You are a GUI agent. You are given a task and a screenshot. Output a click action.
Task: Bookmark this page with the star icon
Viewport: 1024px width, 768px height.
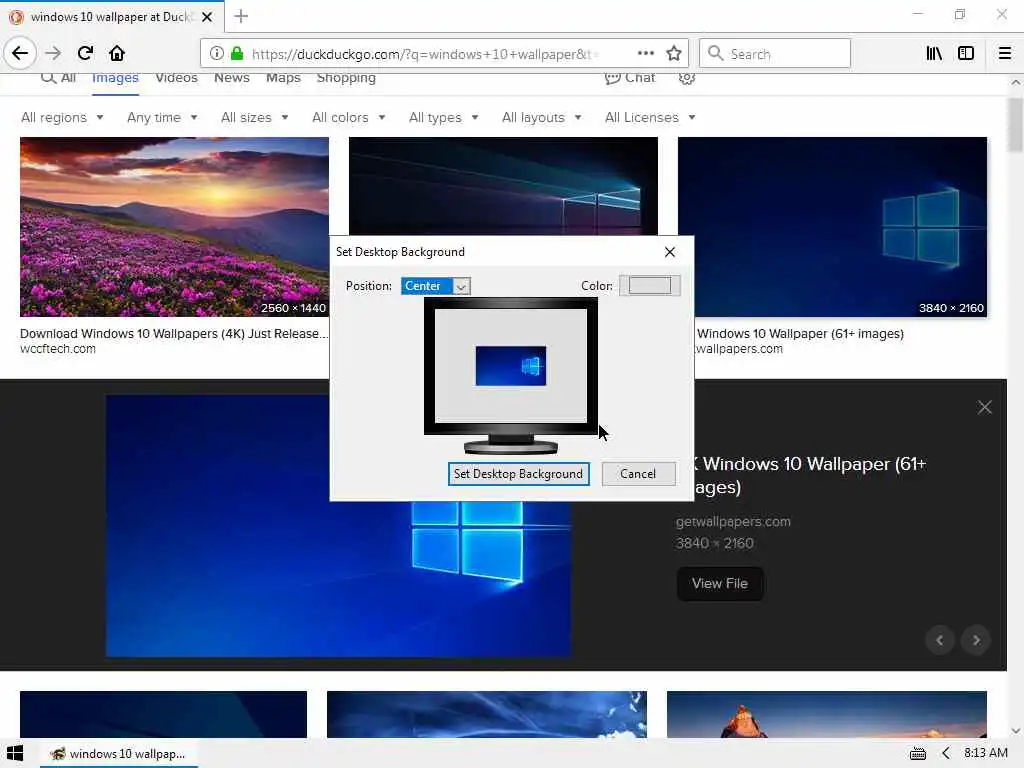674,53
